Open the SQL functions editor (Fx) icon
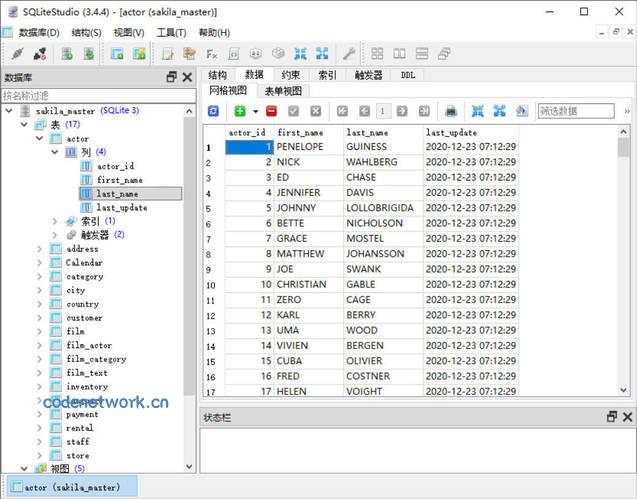 (x=212, y=53)
